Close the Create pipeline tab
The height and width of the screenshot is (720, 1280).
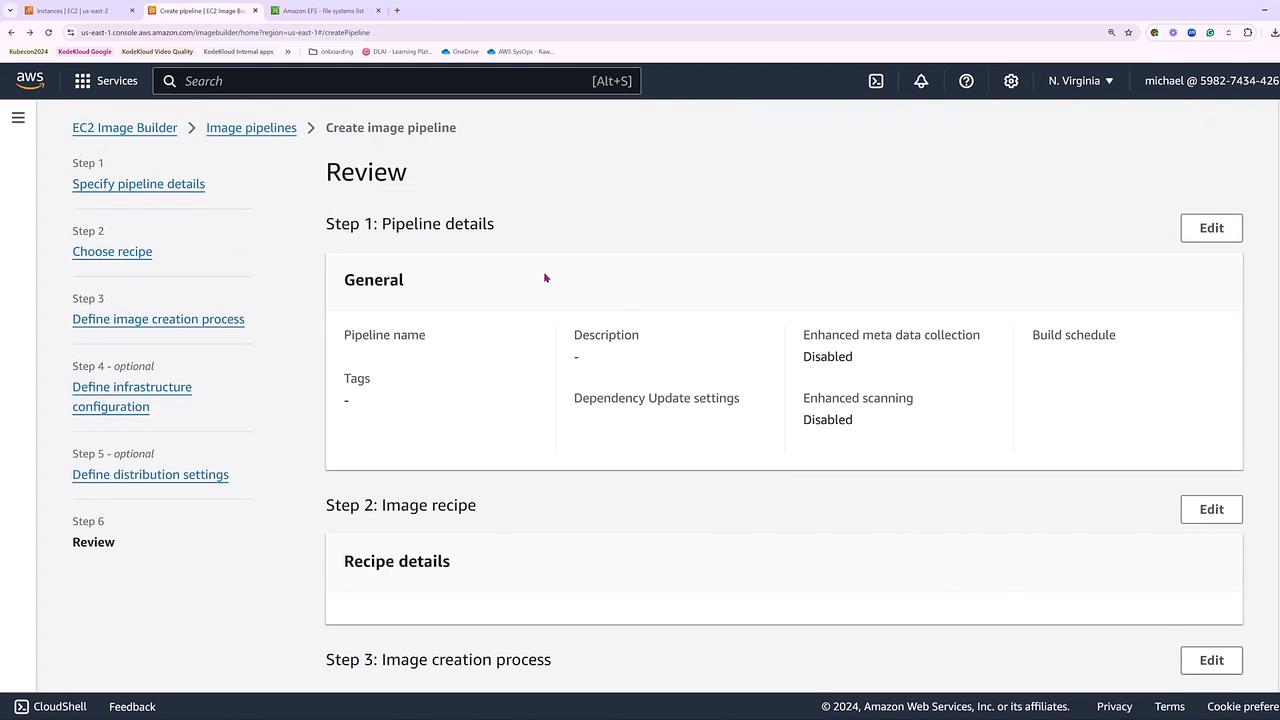pos(255,11)
